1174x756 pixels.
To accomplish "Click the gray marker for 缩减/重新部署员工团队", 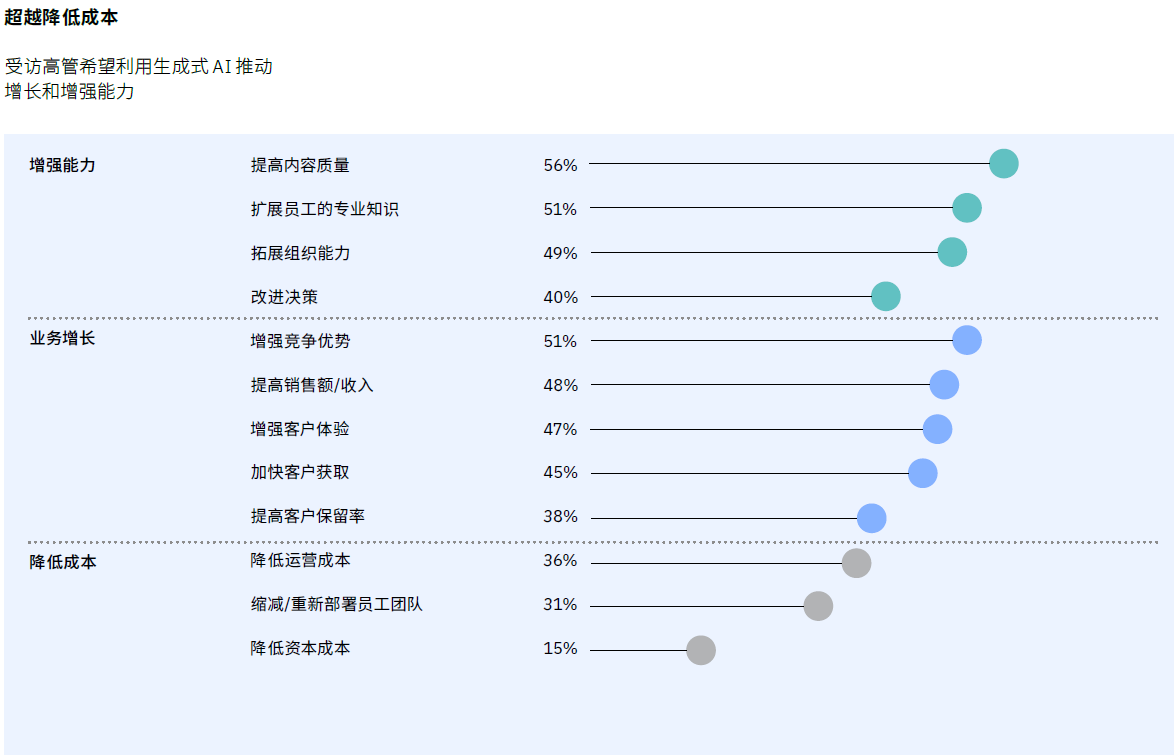I will tap(818, 606).
